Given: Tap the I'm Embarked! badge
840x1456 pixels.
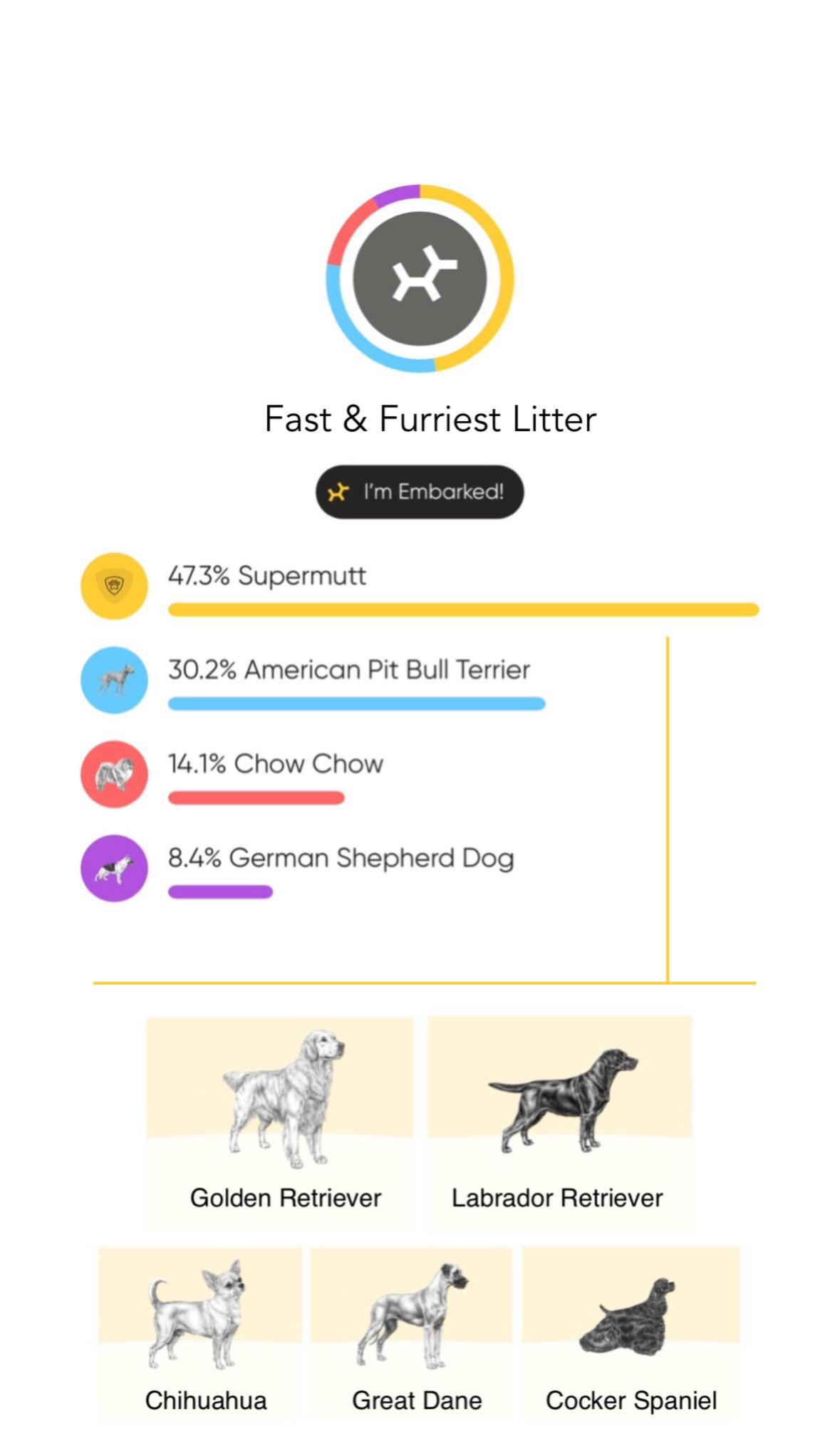Looking at the screenshot, I should [420, 492].
